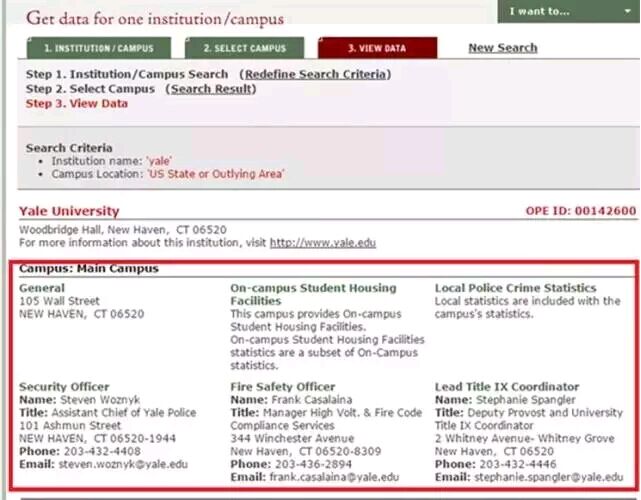Click the Security Officer phone 203-432-4408

(102, 451)
